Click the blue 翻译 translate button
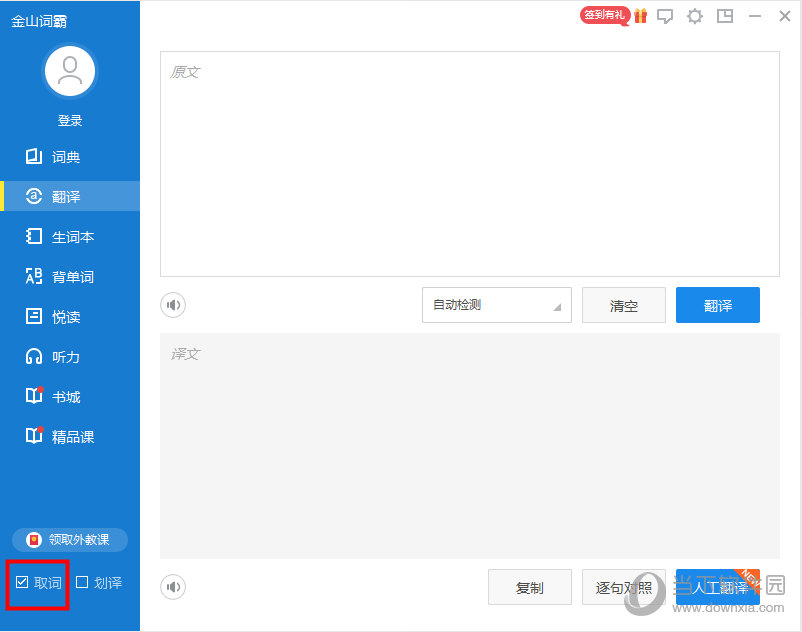Viewport: 802px width, 632px height. coord(718,305)
